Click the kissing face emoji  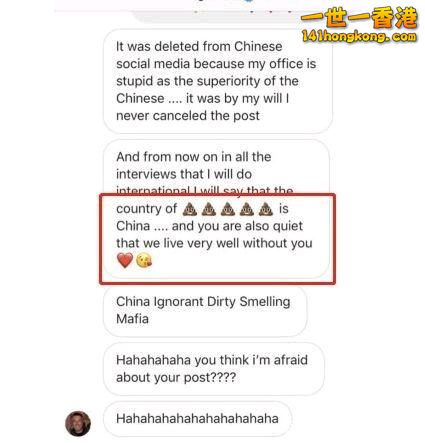(x=144, y=260)
